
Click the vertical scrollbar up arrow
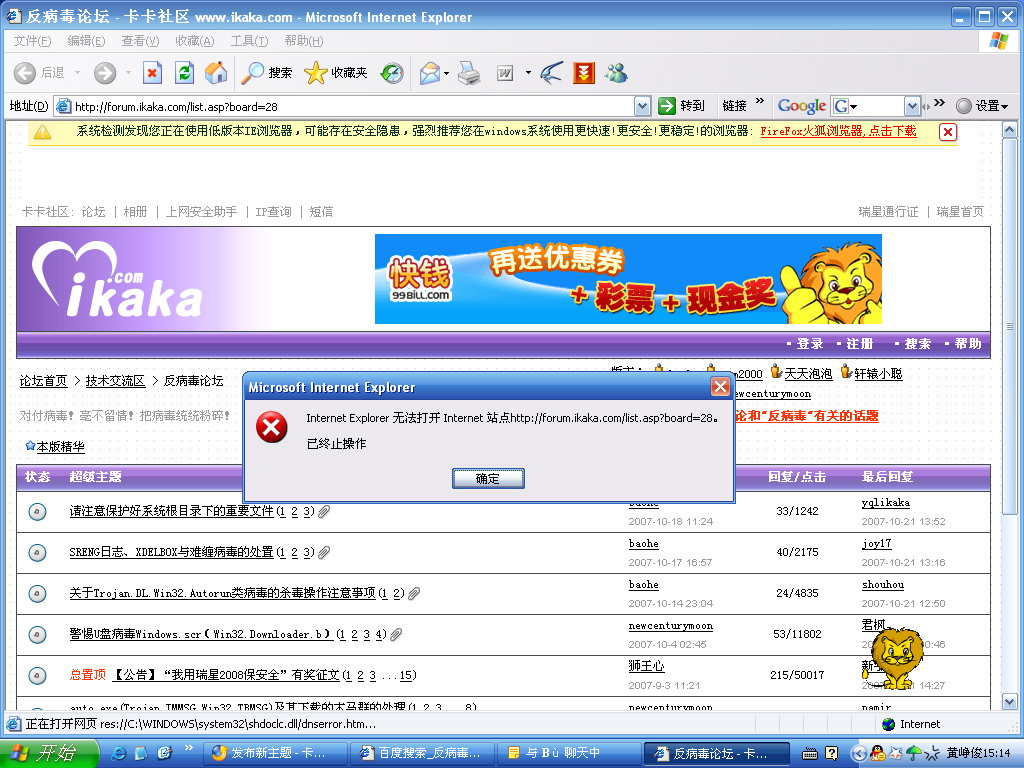pyautogui.click(x=1009, y=130)
